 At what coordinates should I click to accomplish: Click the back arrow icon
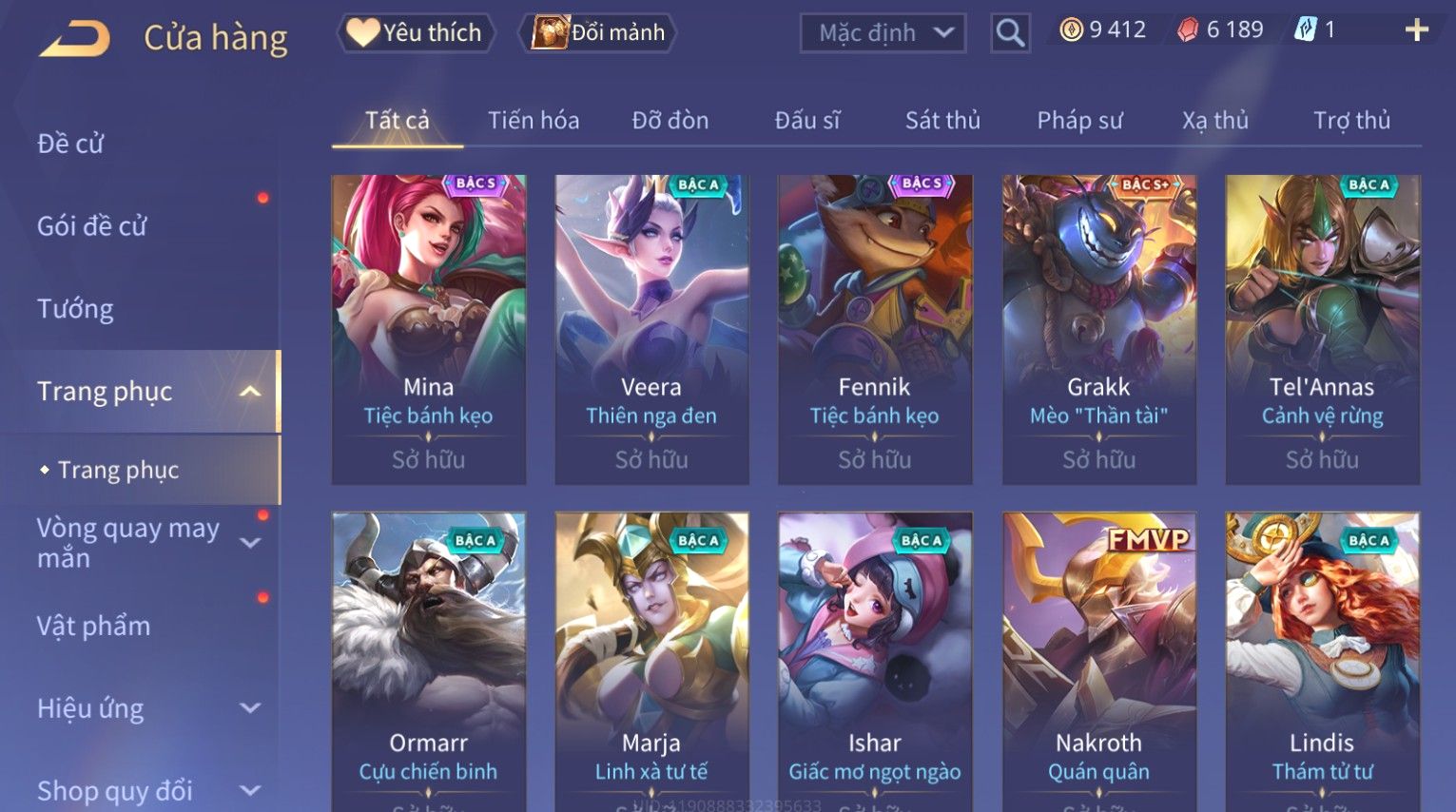click(74, 38)
